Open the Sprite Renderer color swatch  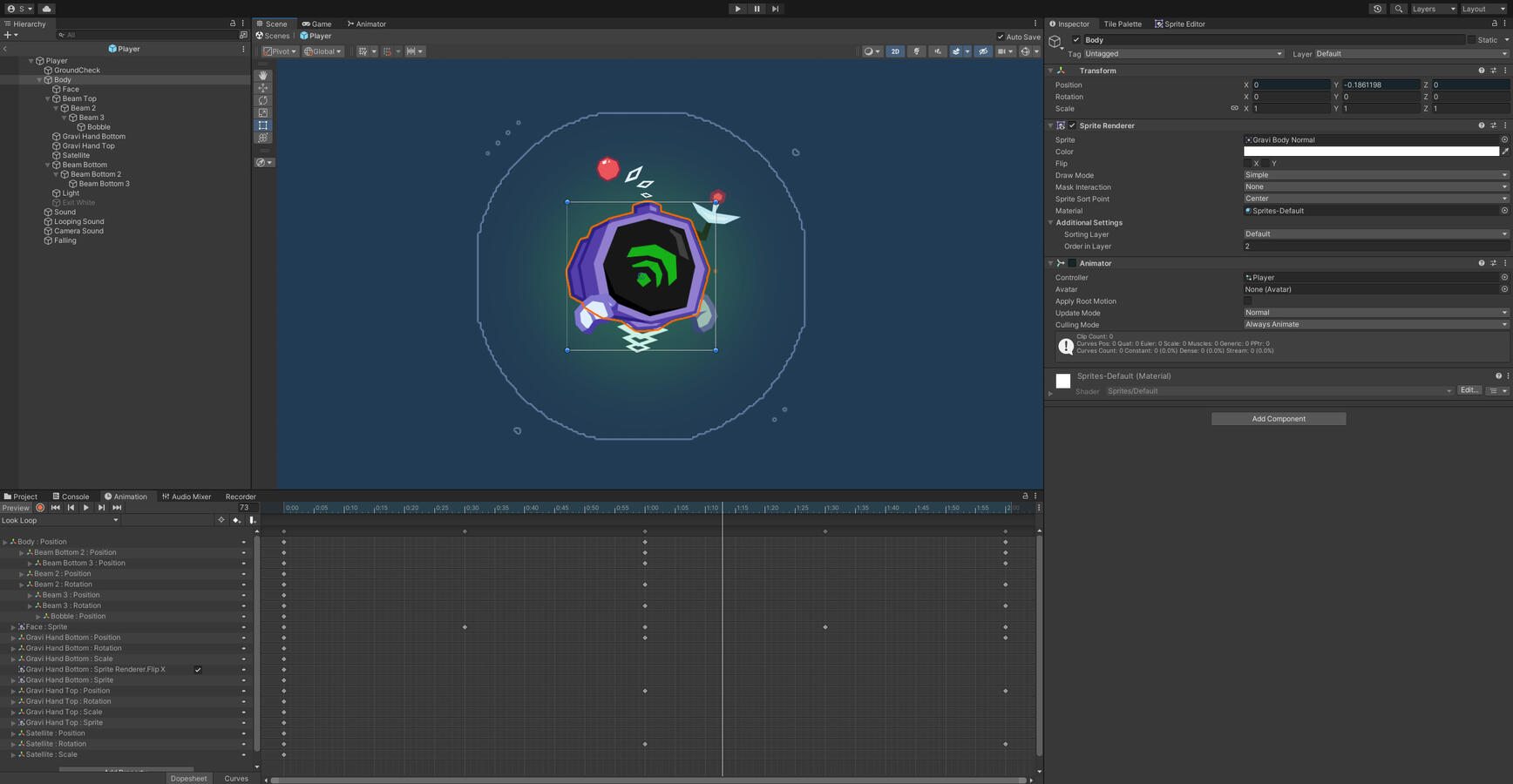[x=1371, y=152]
